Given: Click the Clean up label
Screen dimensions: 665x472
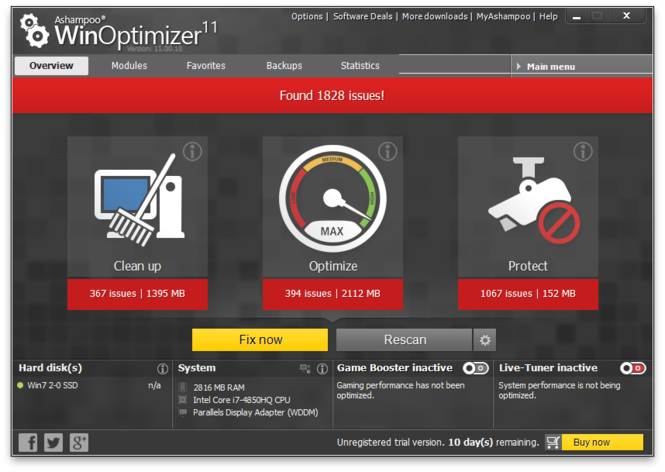Looking at the screenshot, I should pyautogui.click(x=137, y=266).
